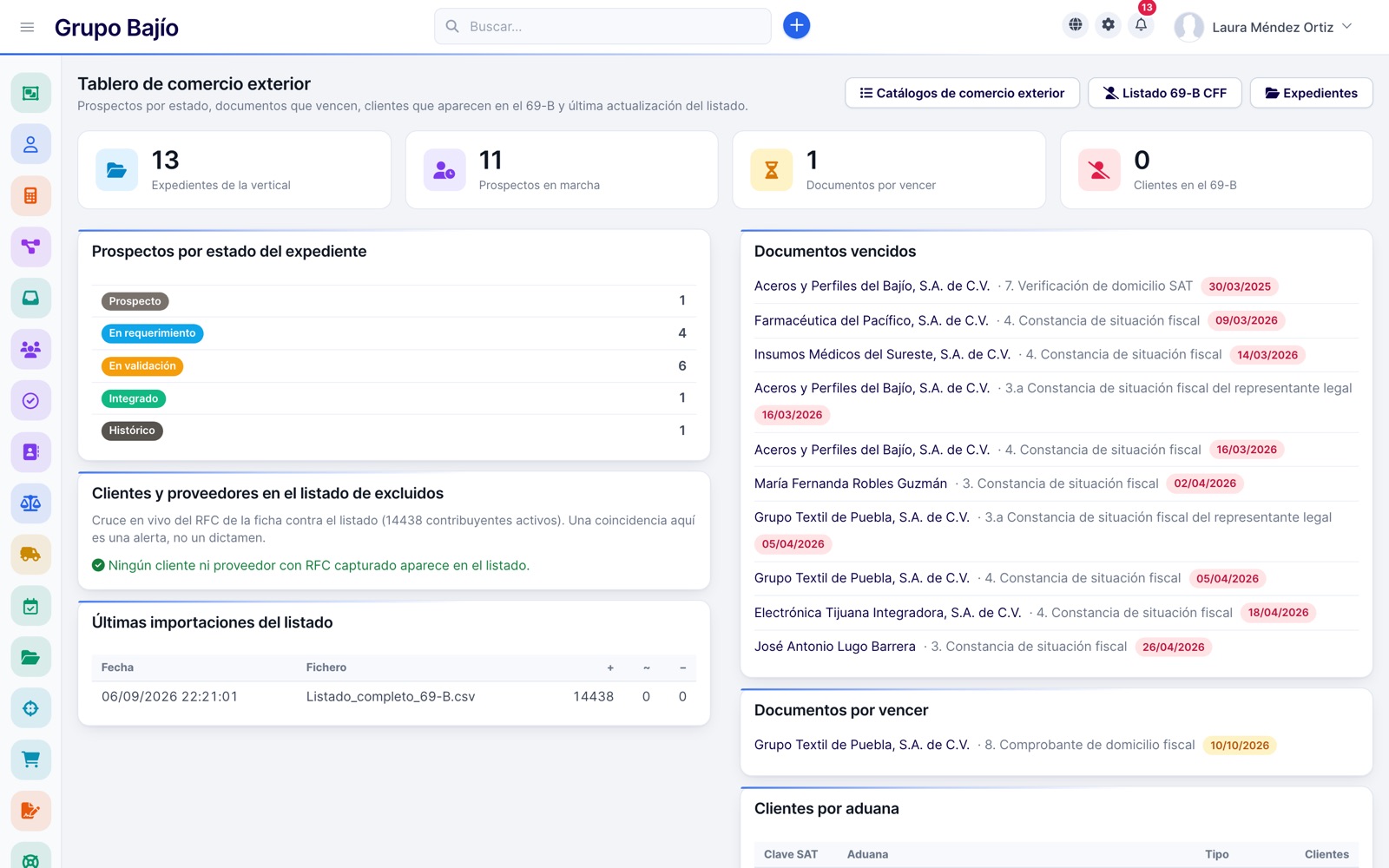Viewport: 1389px width, 868px height.
Task: Open the Expedientes button
Action: pos(1311,93)
